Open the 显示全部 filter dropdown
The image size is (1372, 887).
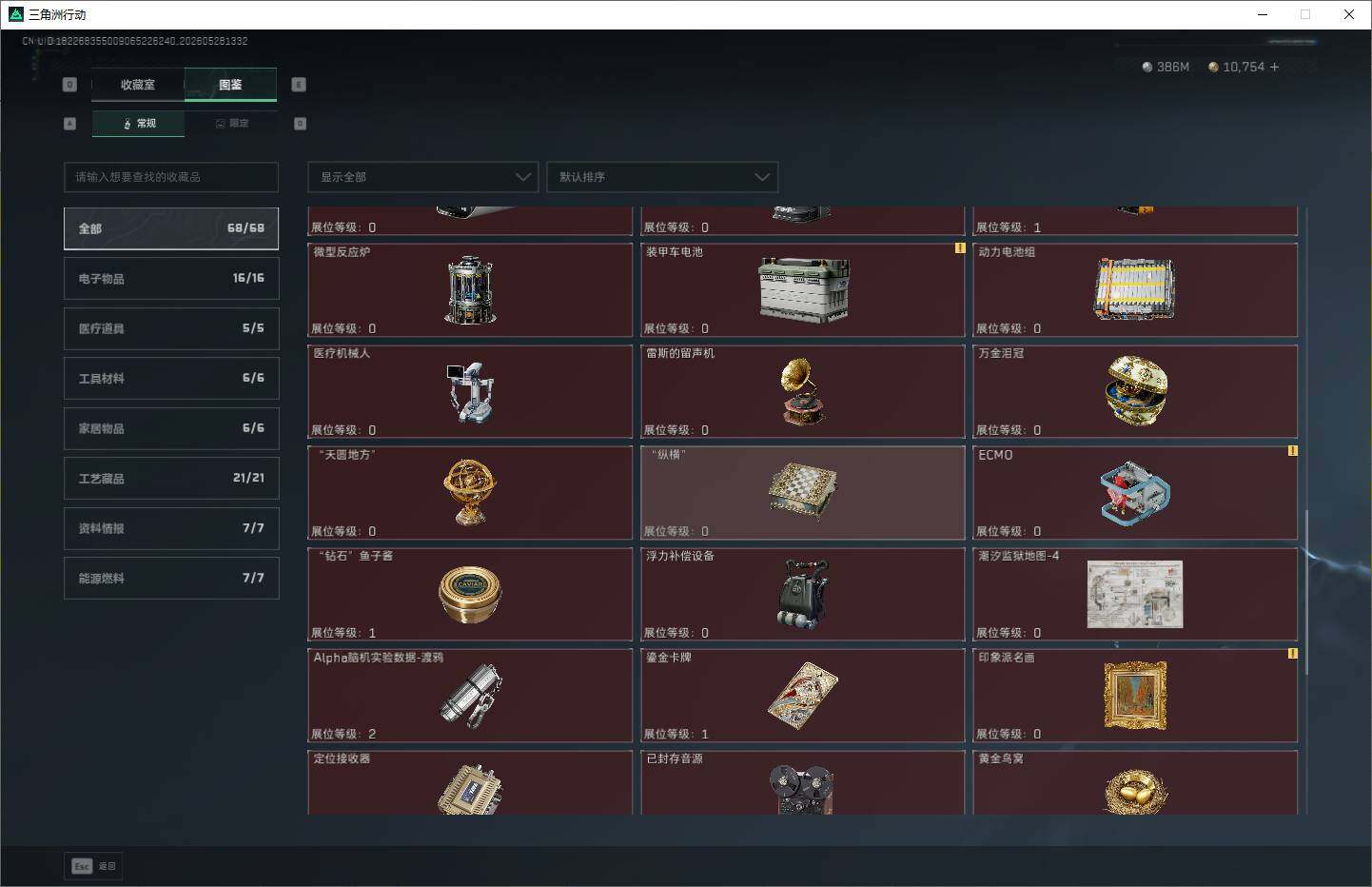423,177
